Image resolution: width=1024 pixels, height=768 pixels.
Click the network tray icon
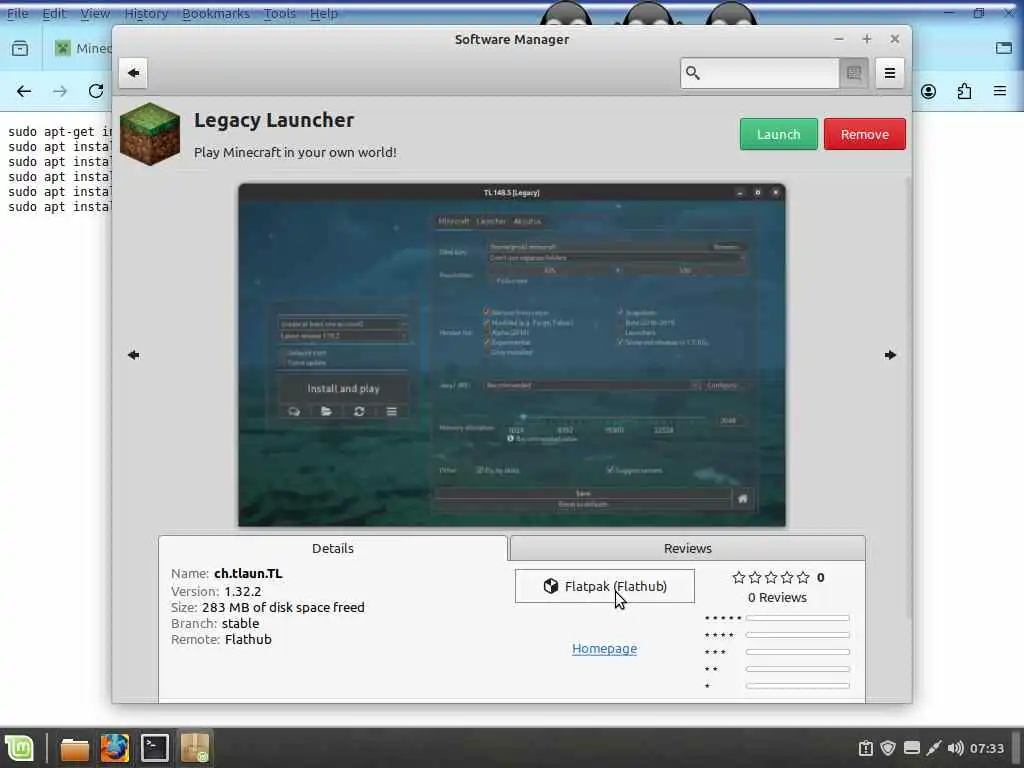pos(934,748)
